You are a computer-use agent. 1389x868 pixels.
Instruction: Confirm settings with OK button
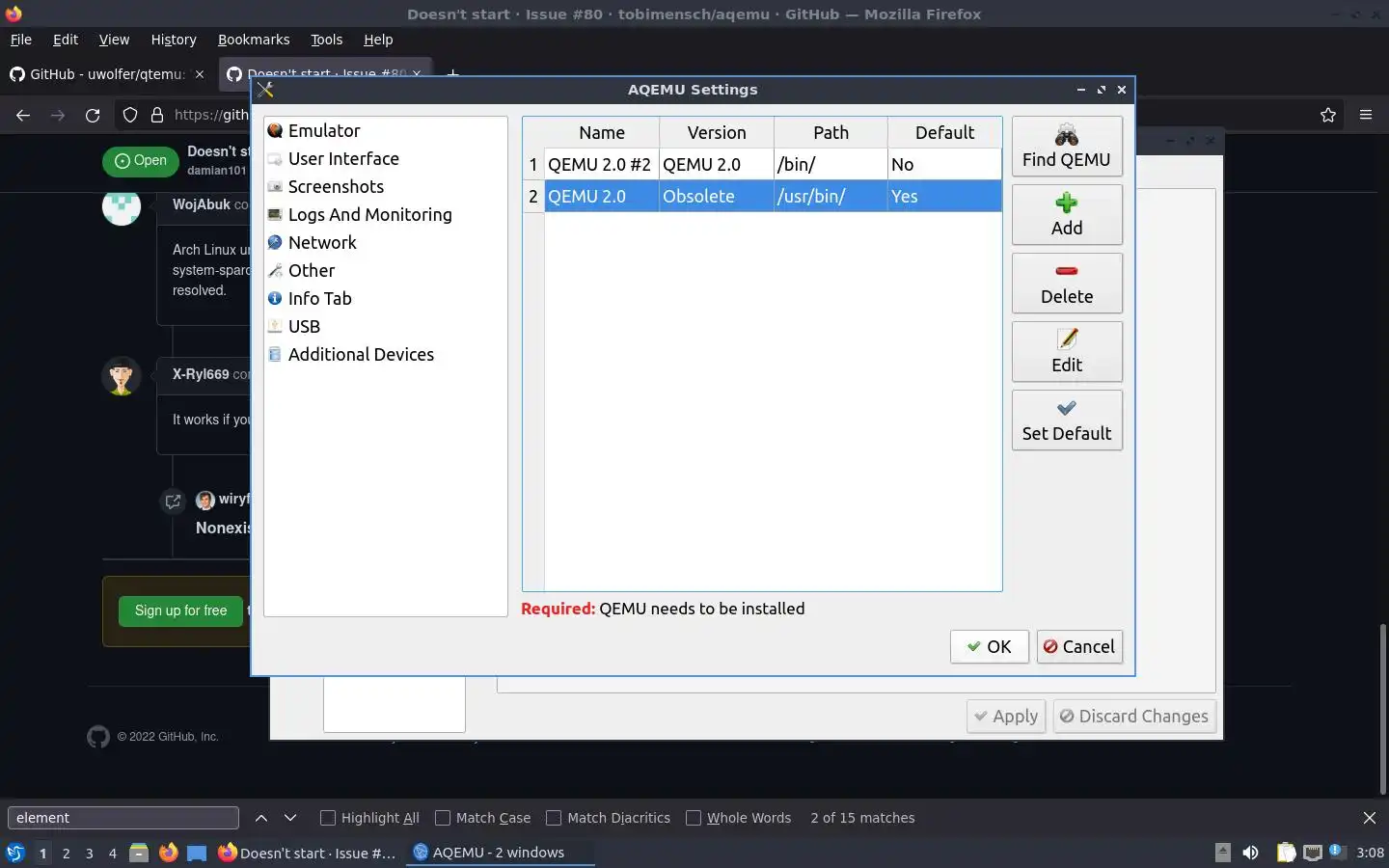[x=990, y=647]
